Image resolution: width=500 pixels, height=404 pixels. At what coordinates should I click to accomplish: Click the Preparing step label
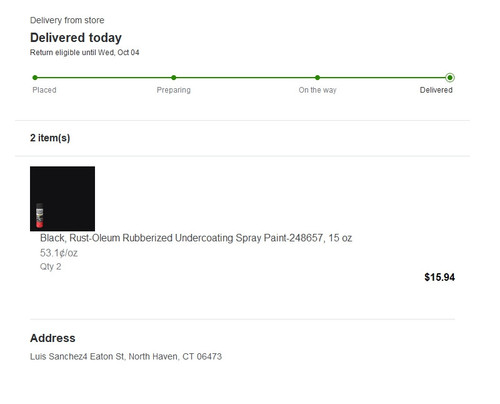click(174, 90)
